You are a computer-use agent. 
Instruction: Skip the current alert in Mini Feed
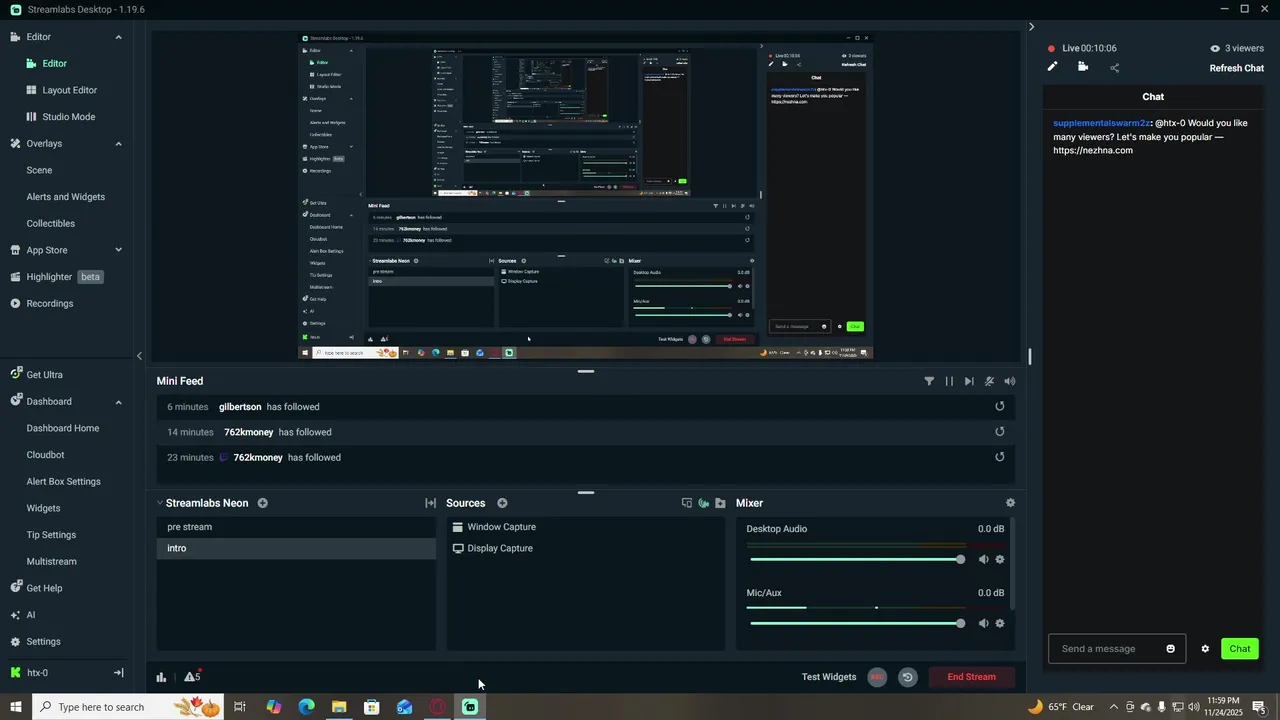(969, 381)
